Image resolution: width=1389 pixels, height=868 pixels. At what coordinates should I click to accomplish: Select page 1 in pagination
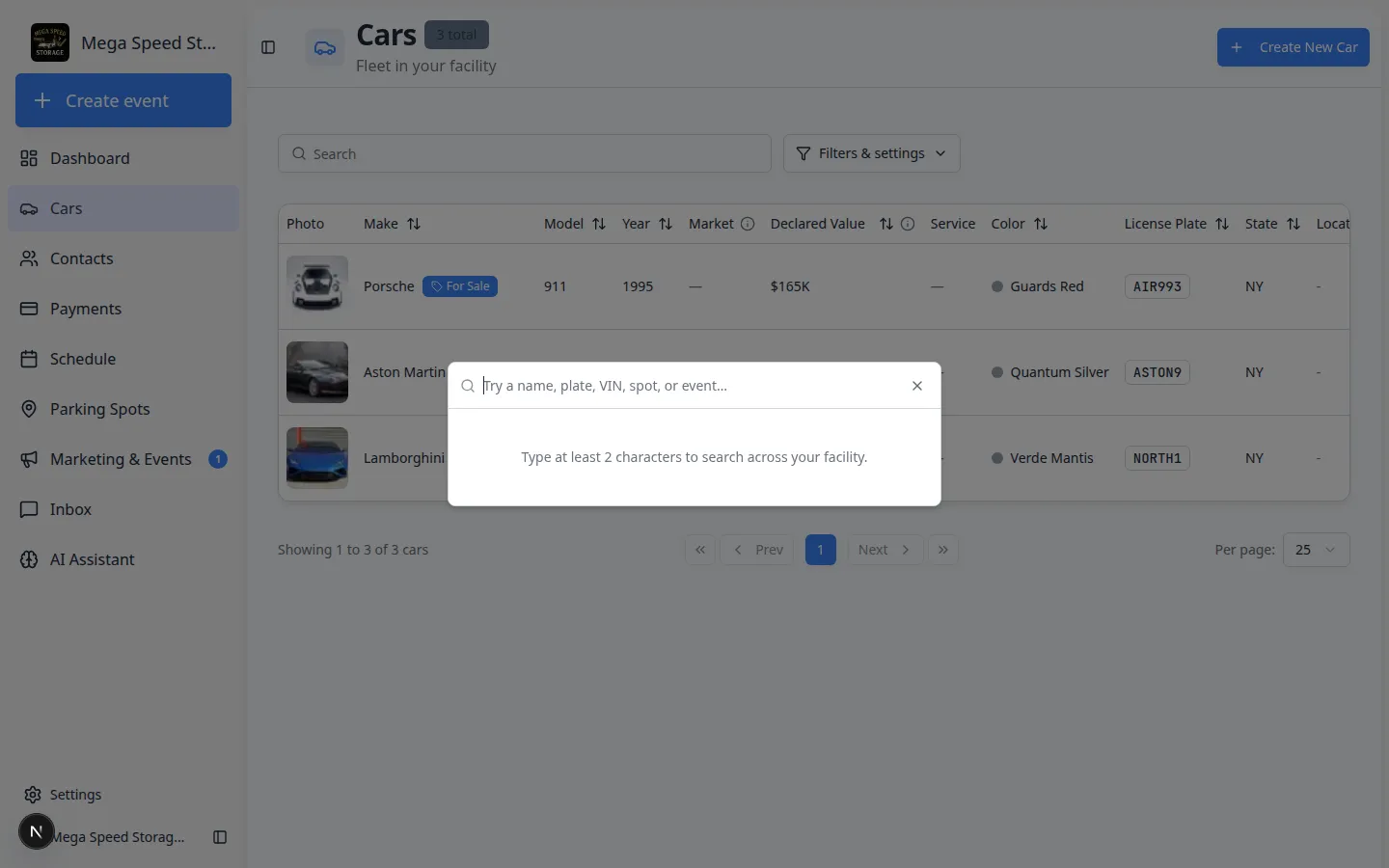(x=821, y=550)
